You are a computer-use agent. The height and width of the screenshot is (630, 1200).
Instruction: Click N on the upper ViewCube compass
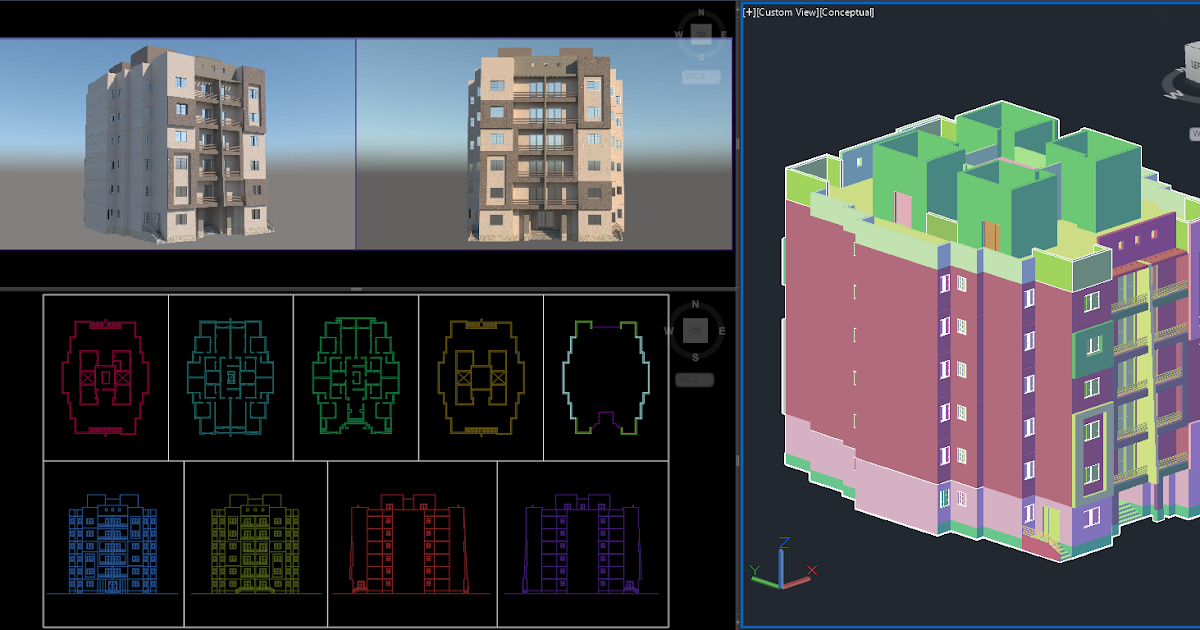click(x=701, y=12)
